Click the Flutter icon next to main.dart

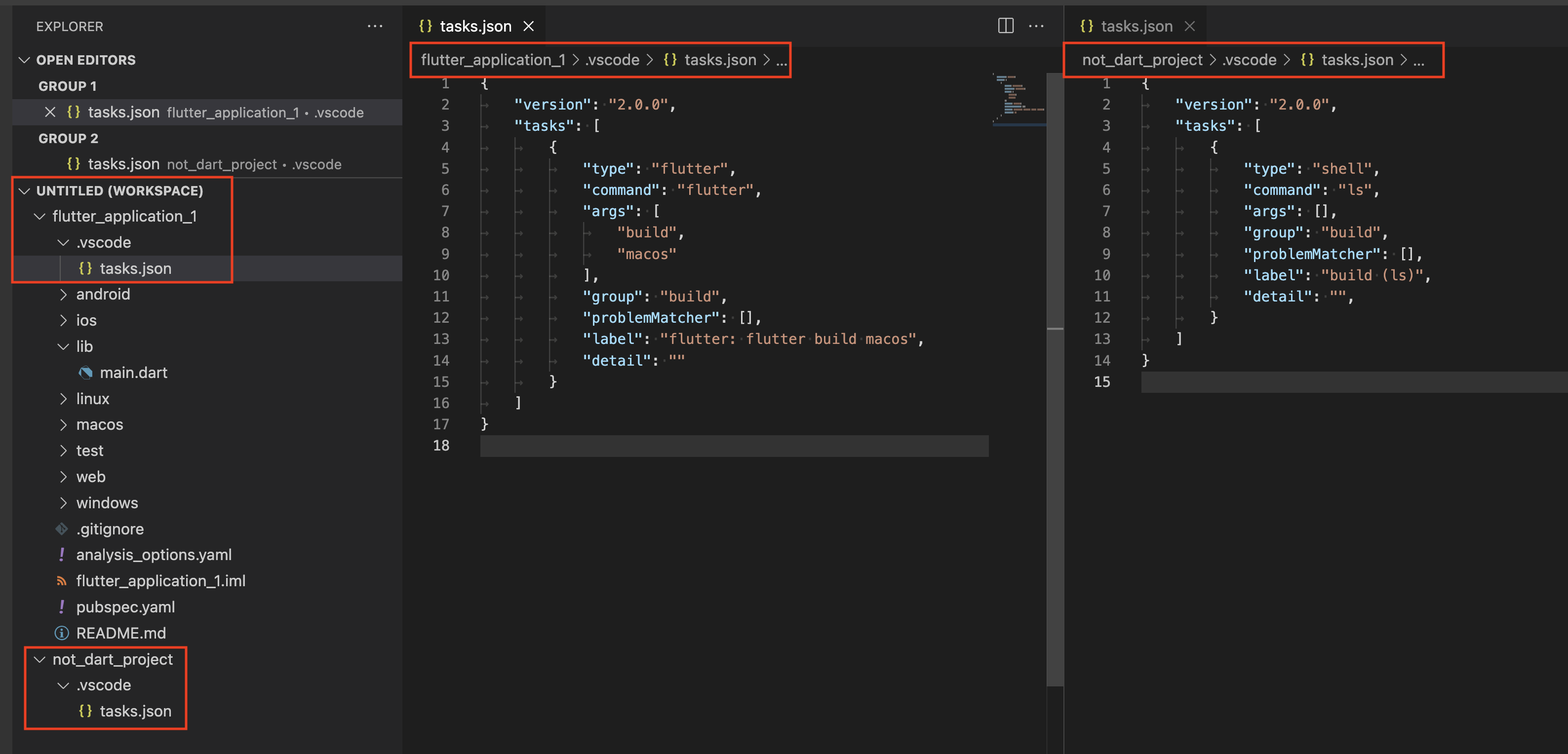point(86,373)
